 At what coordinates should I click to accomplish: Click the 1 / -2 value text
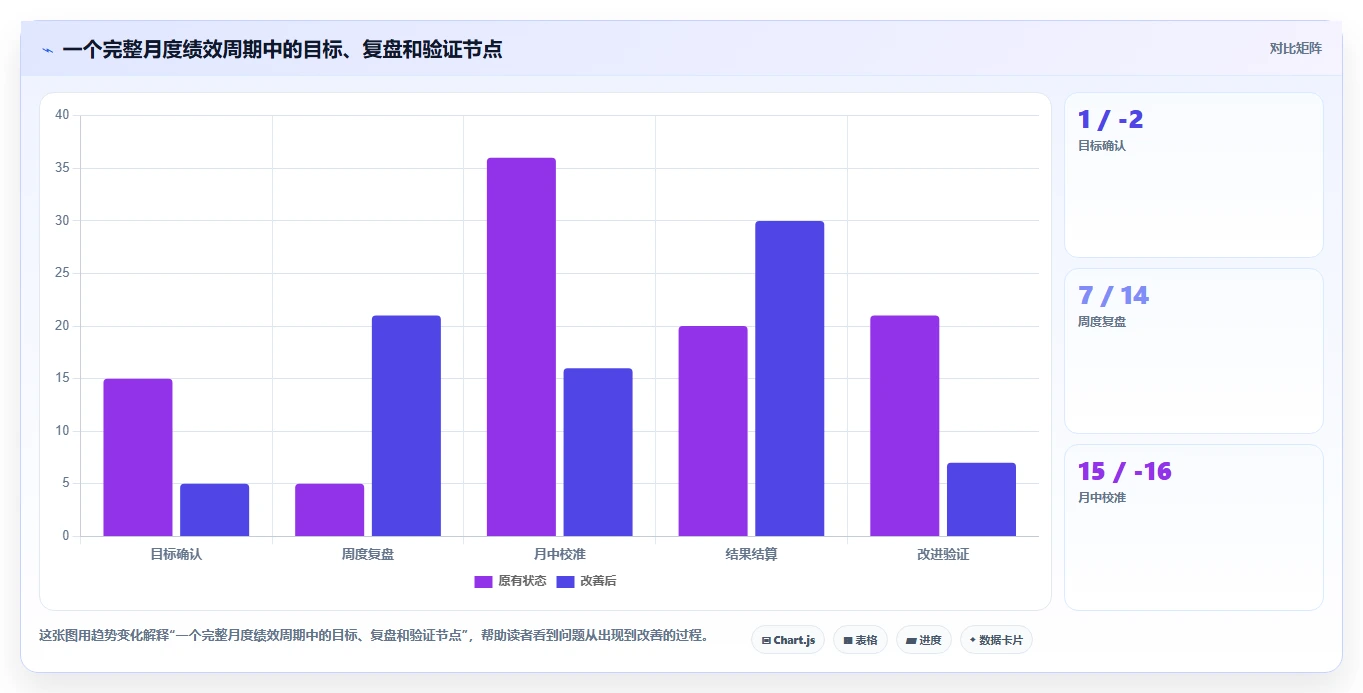click(1111, 120)
